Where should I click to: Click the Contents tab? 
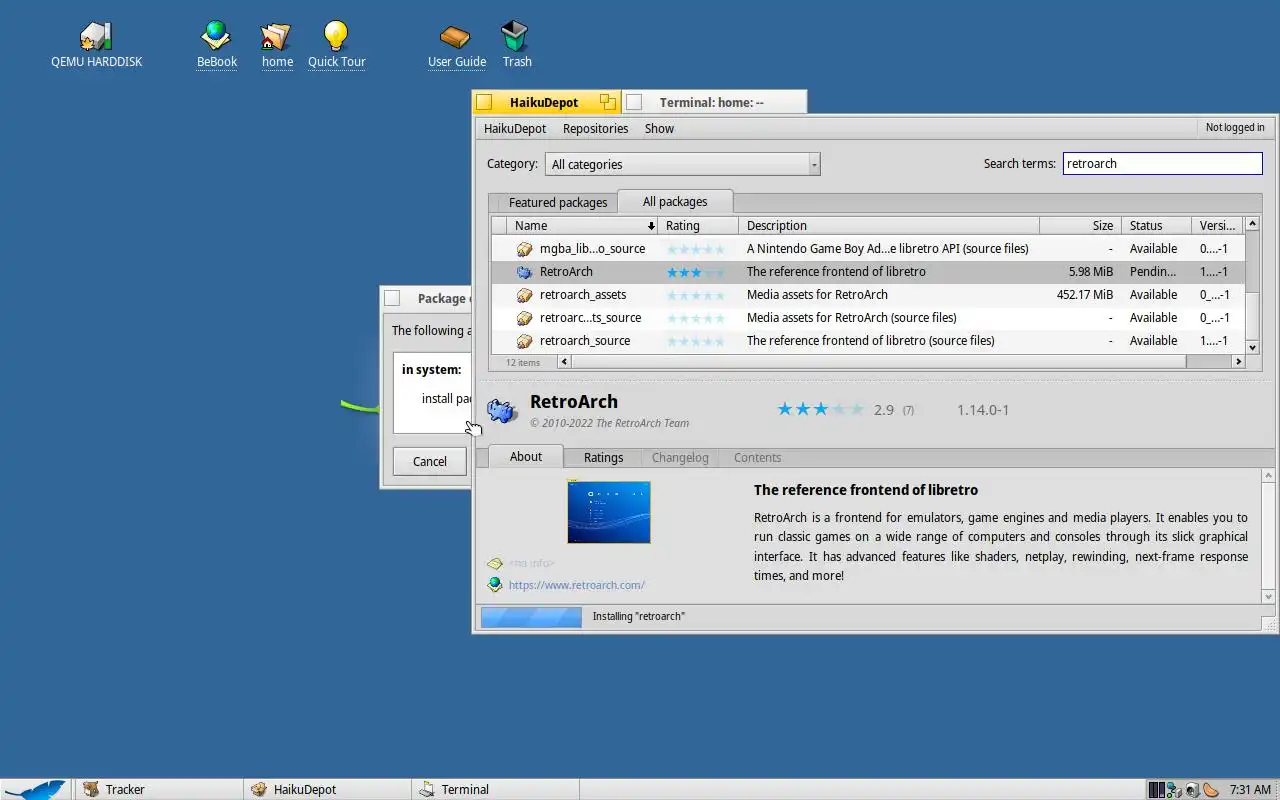pos(757,457)
